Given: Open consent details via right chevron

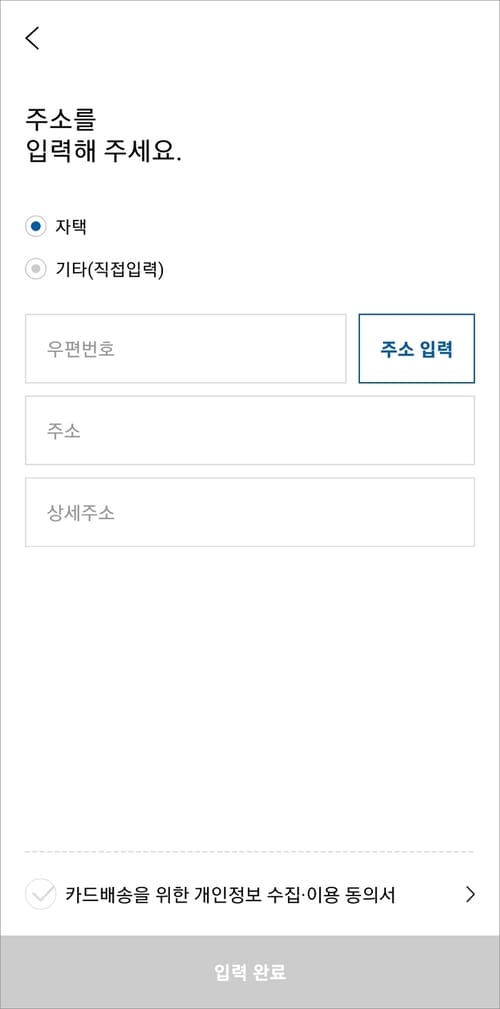Looking at the screenshot, I should pyautogui.click(x=470, y=894).
